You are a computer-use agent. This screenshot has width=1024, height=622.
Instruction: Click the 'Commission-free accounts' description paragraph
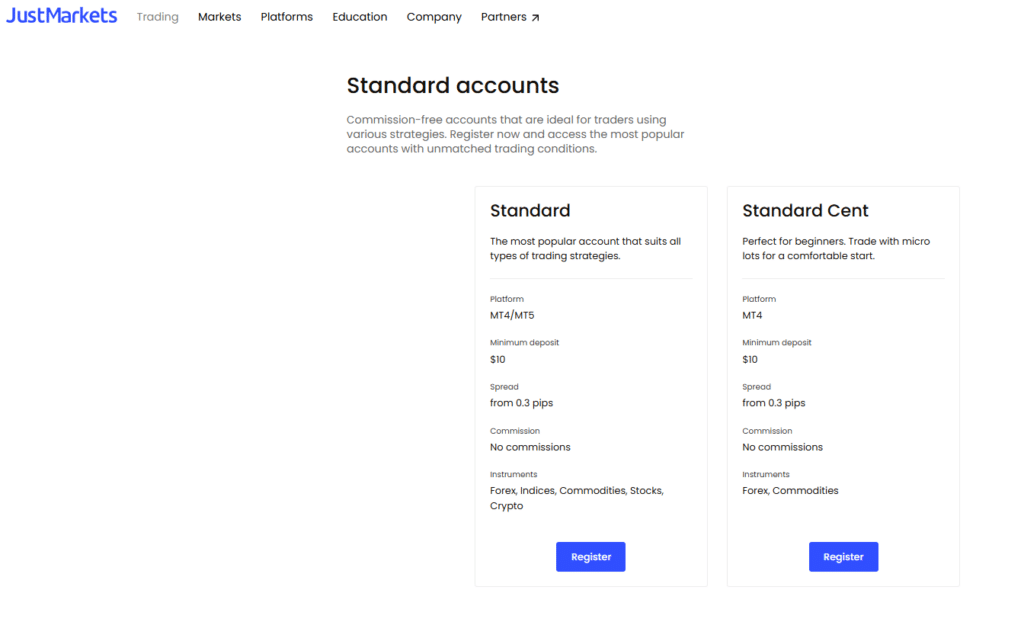(515, 134)
